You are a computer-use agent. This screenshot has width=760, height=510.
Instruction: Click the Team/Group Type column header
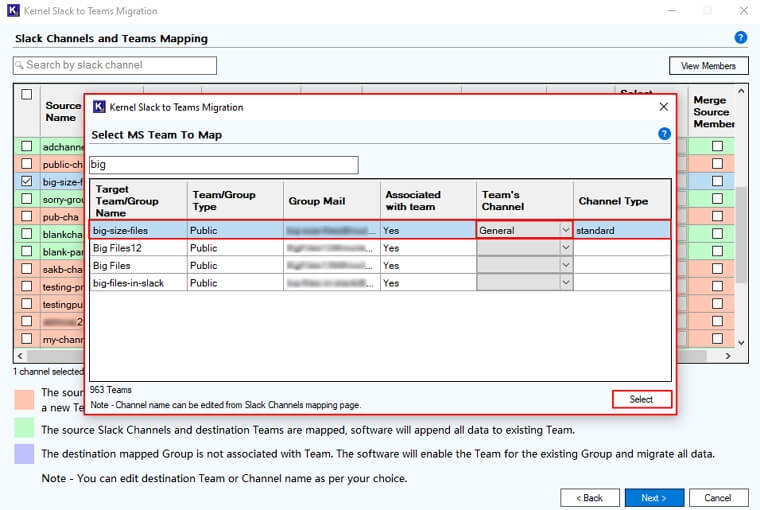(x=235, y=201)
